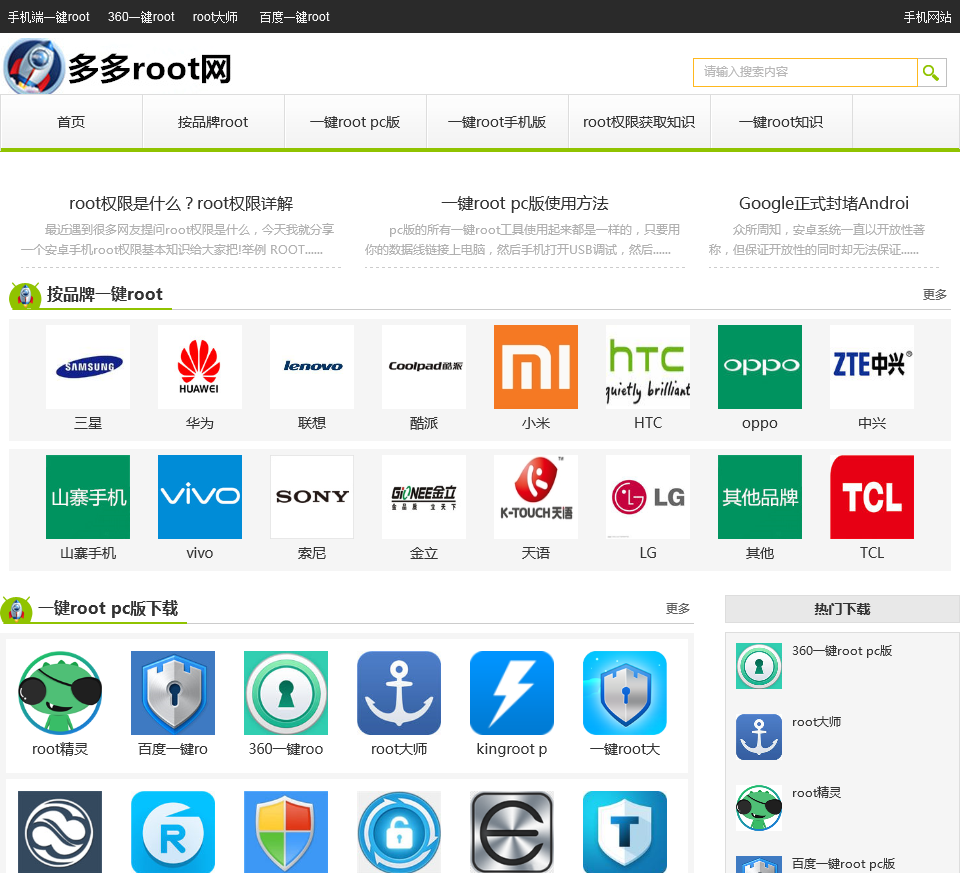Viewport: 960px width, 873px height.
Task: Select the root权限获取知识 navigation tab
Action: 639,122
